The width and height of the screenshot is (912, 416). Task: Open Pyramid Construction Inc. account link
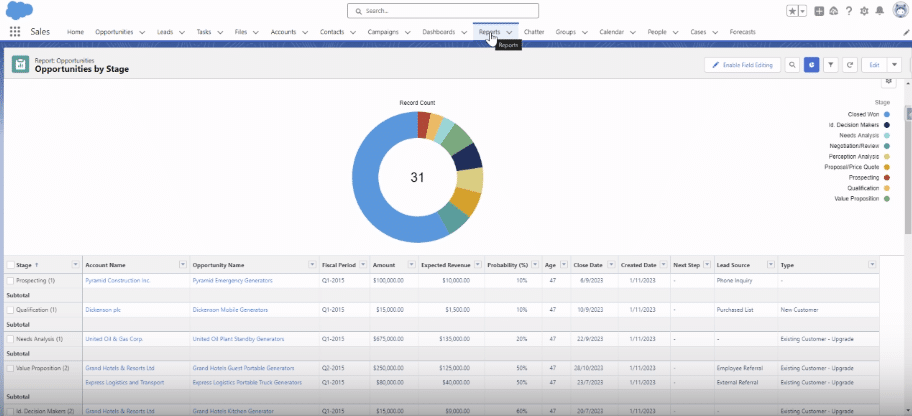point(118,280)
